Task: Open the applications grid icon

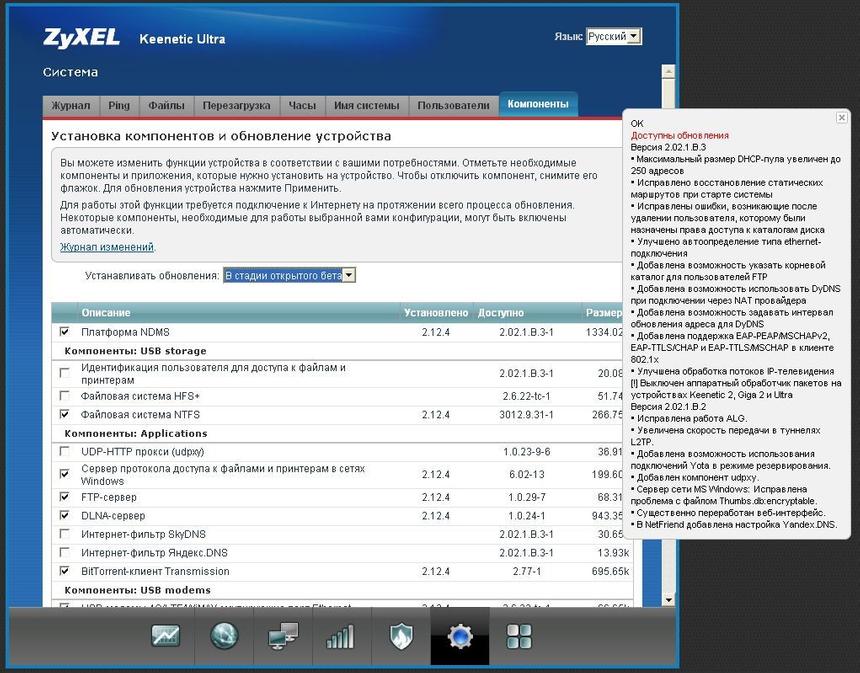Action: [518, 636]
